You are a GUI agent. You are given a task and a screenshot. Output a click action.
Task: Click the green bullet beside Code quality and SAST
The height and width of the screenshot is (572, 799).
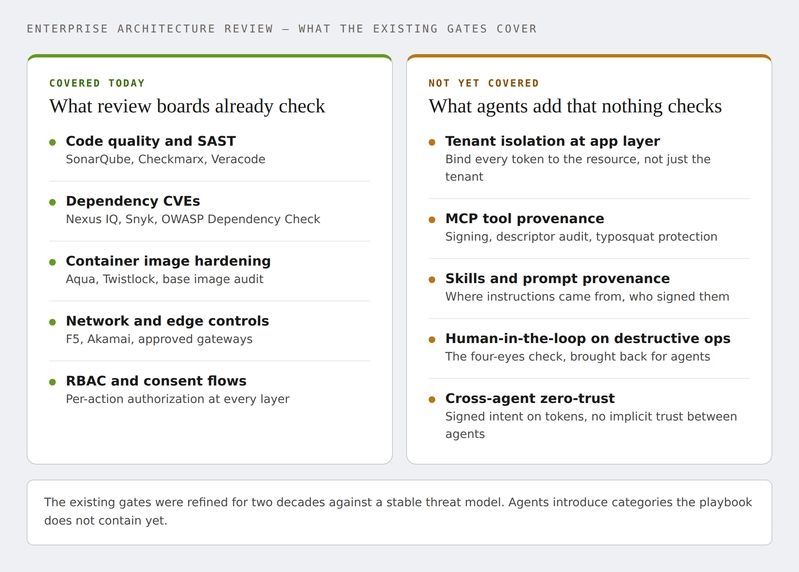click(x=52, y=142)
